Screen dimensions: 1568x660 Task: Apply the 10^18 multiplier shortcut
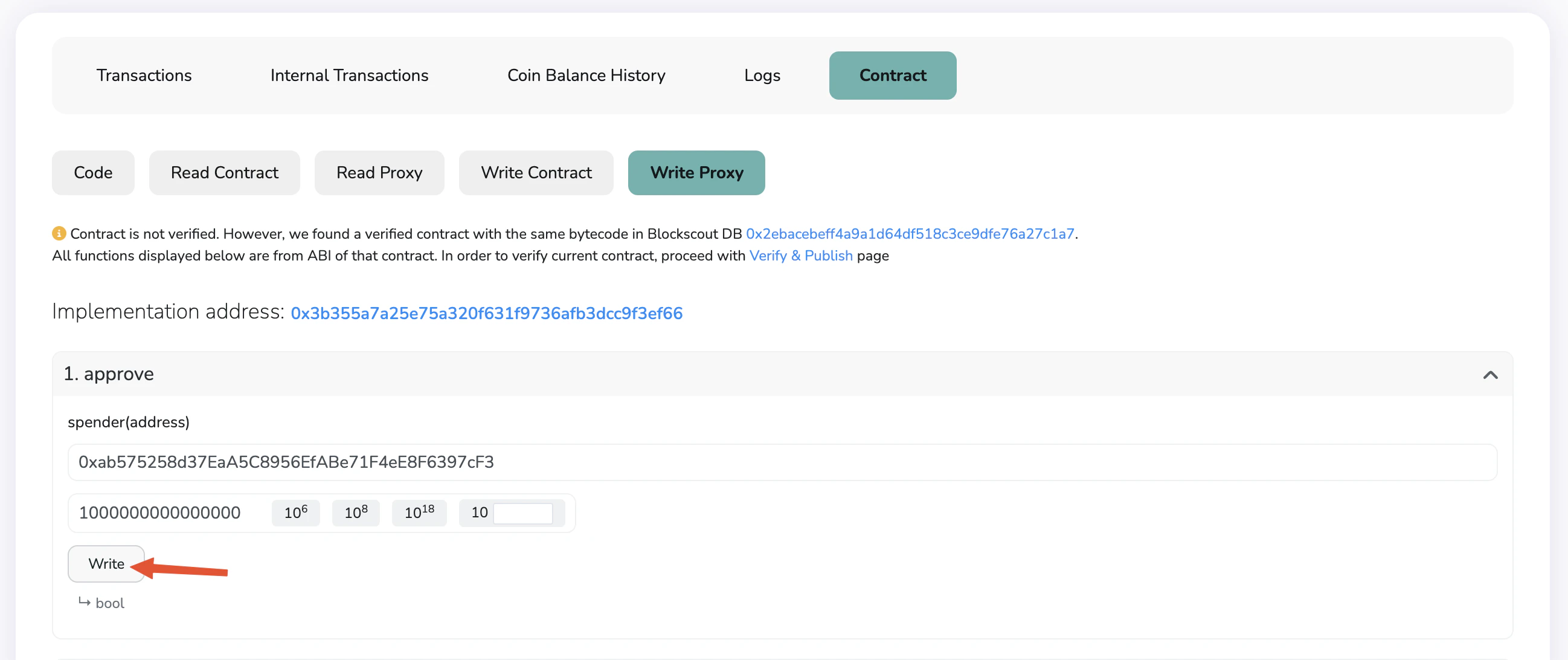(x=419, y=513)
